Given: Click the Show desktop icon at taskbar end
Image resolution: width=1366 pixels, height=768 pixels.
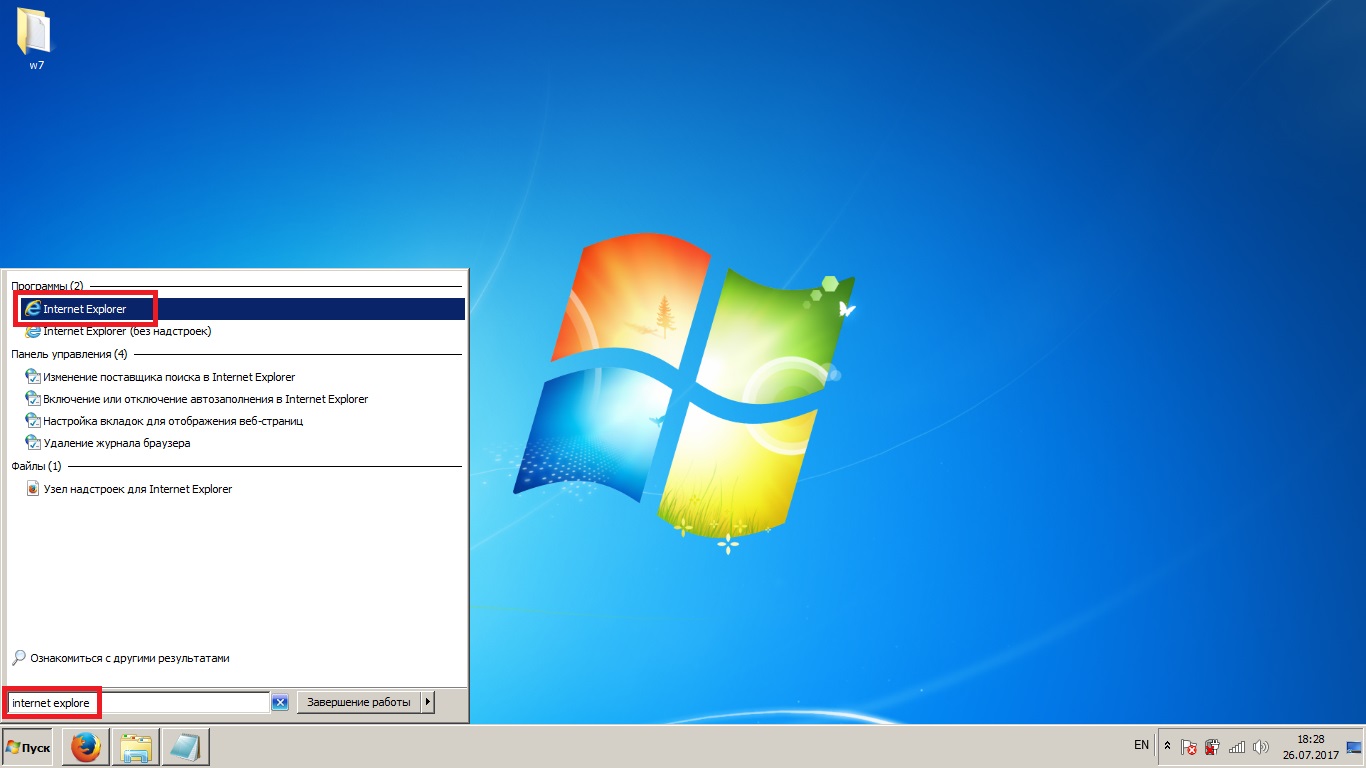Looking at the screenshot, I should click(x=1354, y=747).
